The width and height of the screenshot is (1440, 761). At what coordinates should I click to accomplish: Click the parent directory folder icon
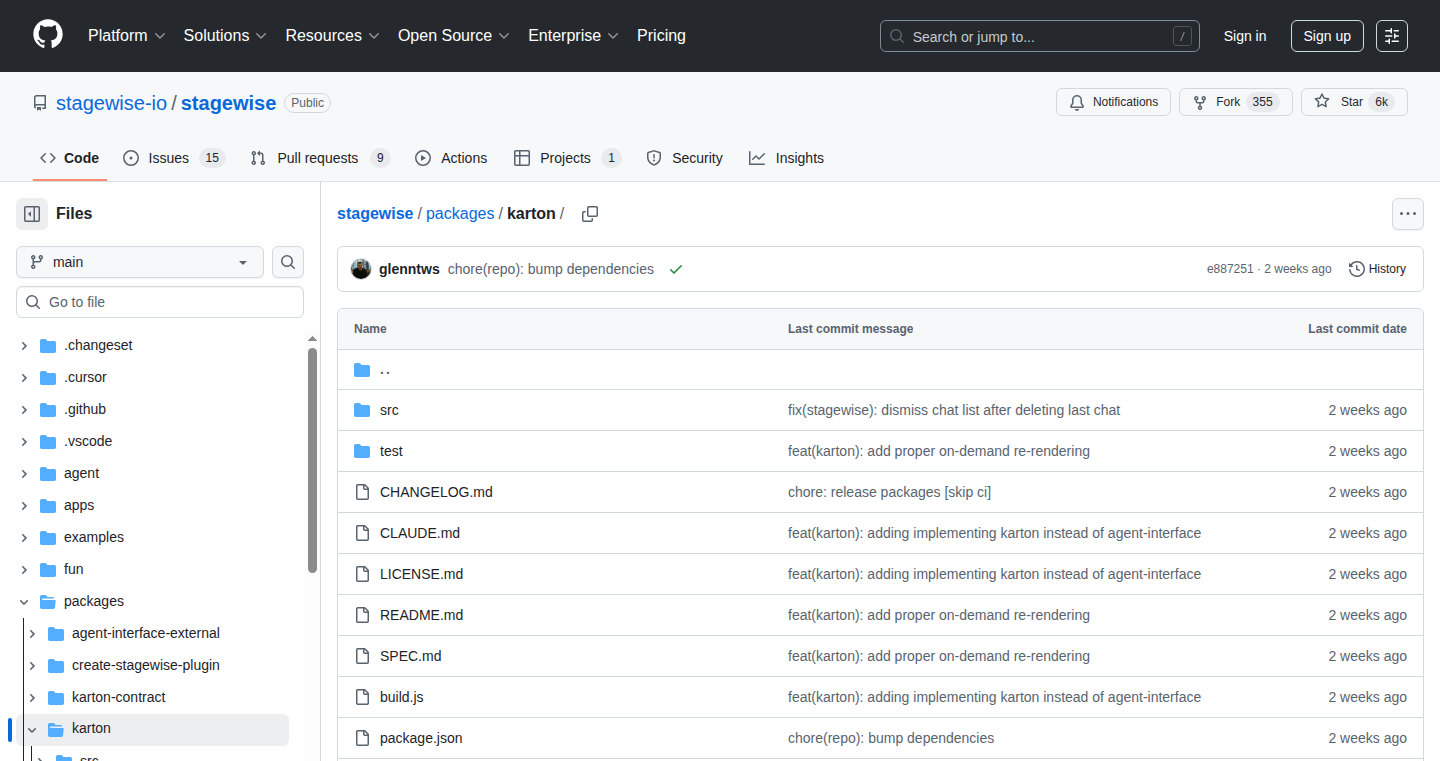pos(362,370)
